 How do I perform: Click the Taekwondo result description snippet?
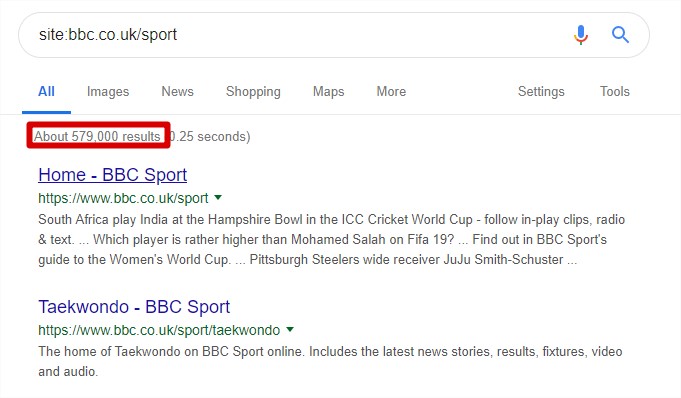click(x=330, y=361)
